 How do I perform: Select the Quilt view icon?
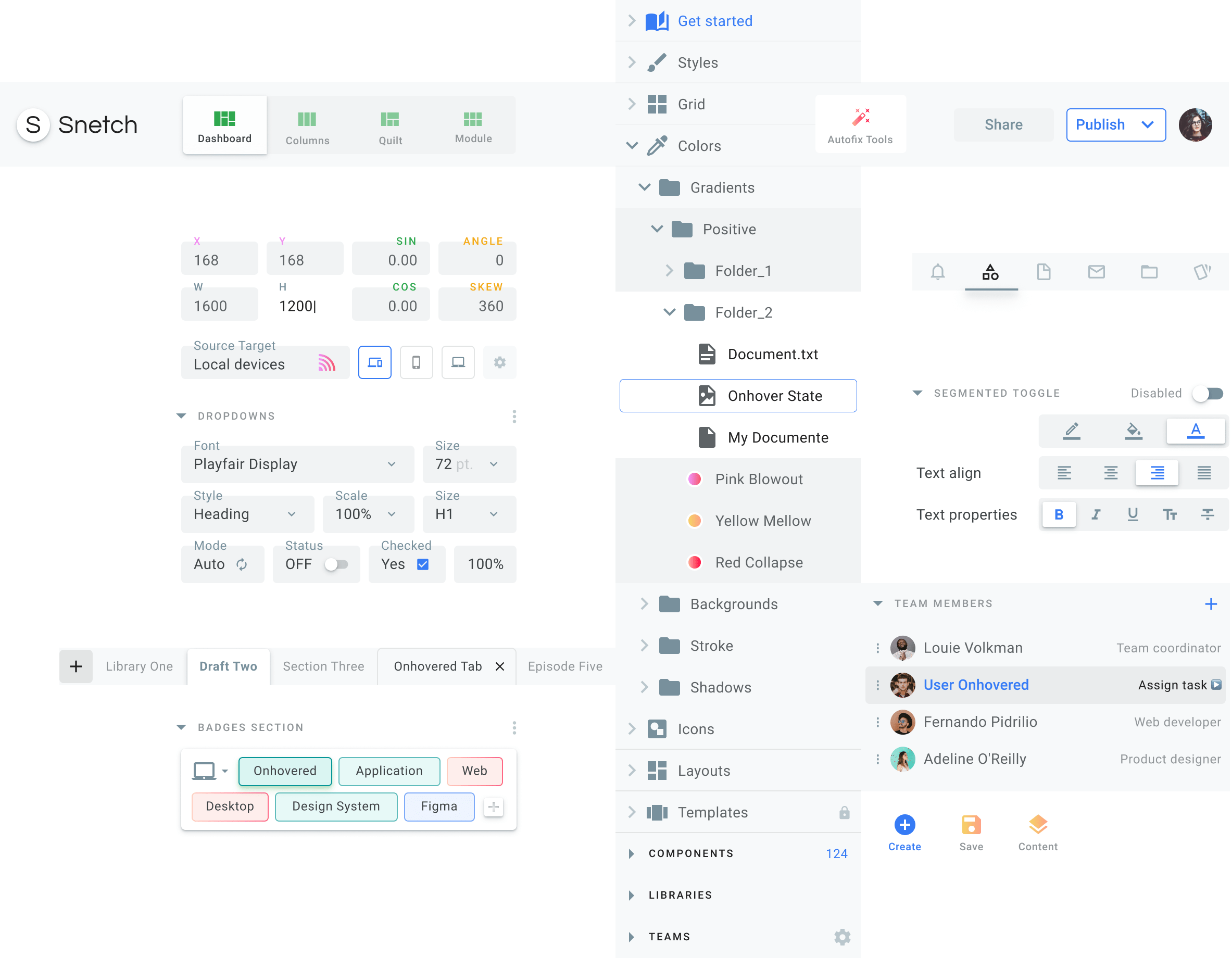tap(390, 125)
